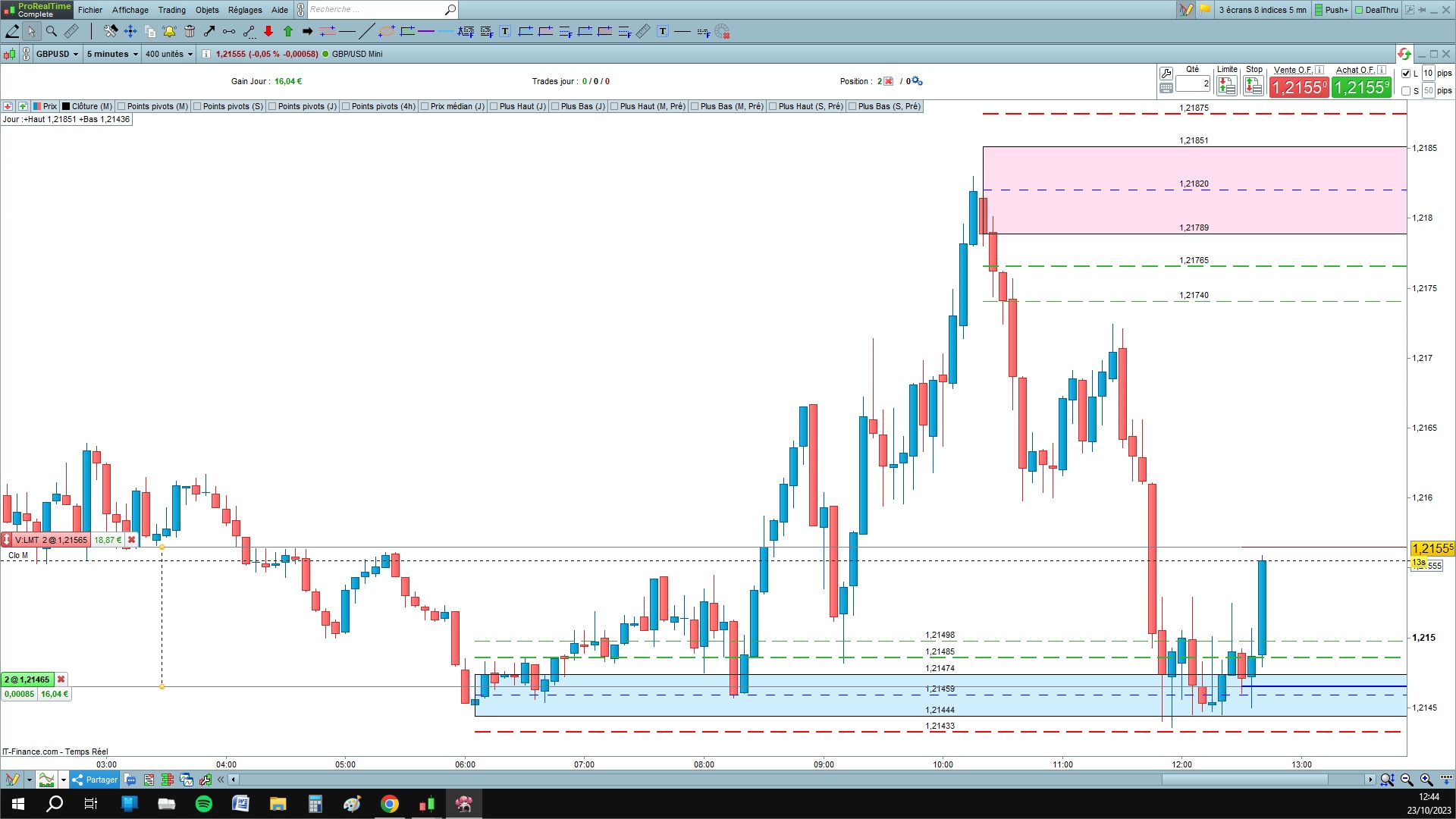The image size is (1456, 819).
Task: Select the ellipse drawing tool
Action: [x=387, y=31]
